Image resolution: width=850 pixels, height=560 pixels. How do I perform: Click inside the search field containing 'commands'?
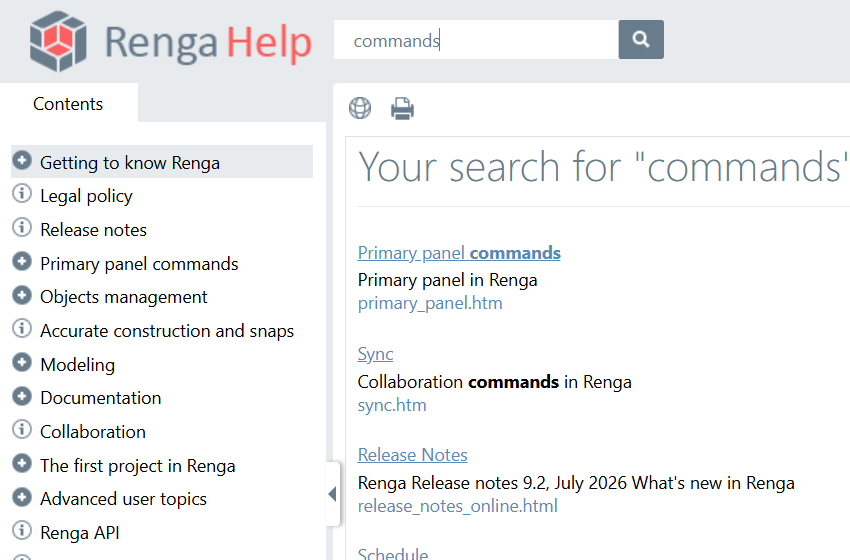click(476, 40)
